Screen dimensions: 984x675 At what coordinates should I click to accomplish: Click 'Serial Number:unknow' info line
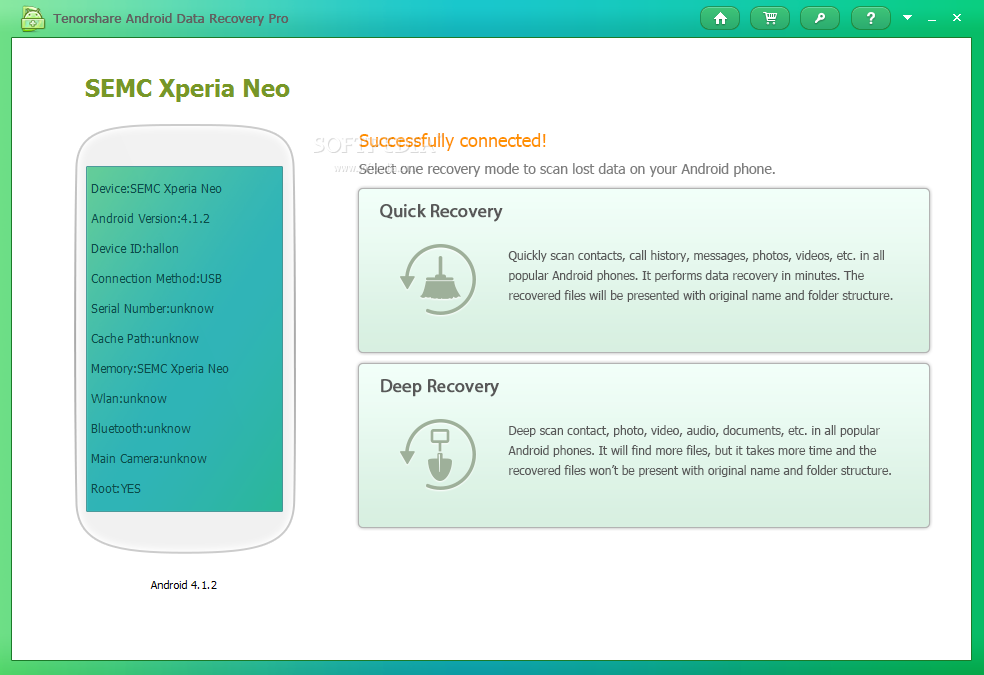pos(152,309)
